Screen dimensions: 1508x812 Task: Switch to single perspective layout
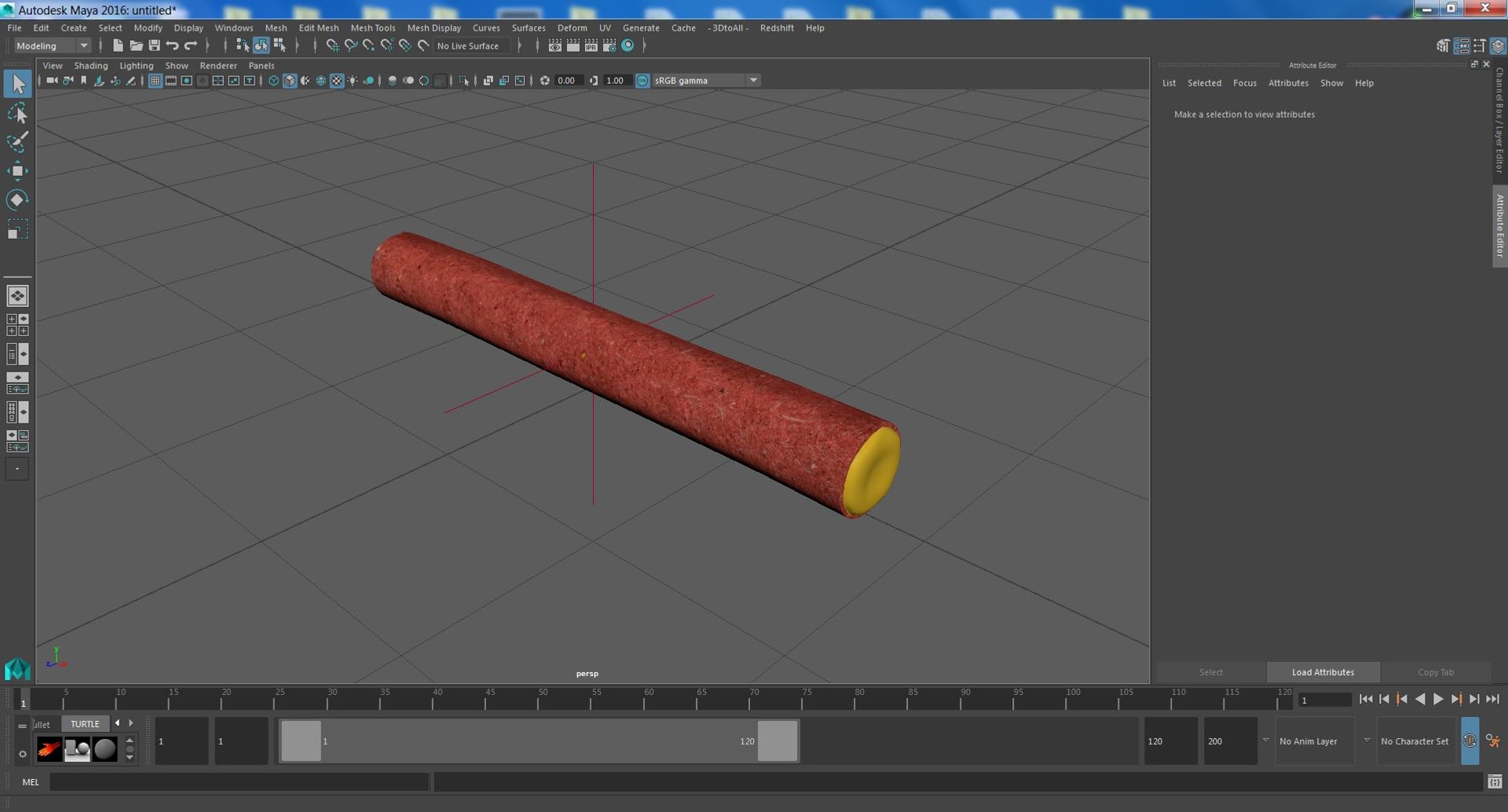pyautogui.click(x=17, y=296)
